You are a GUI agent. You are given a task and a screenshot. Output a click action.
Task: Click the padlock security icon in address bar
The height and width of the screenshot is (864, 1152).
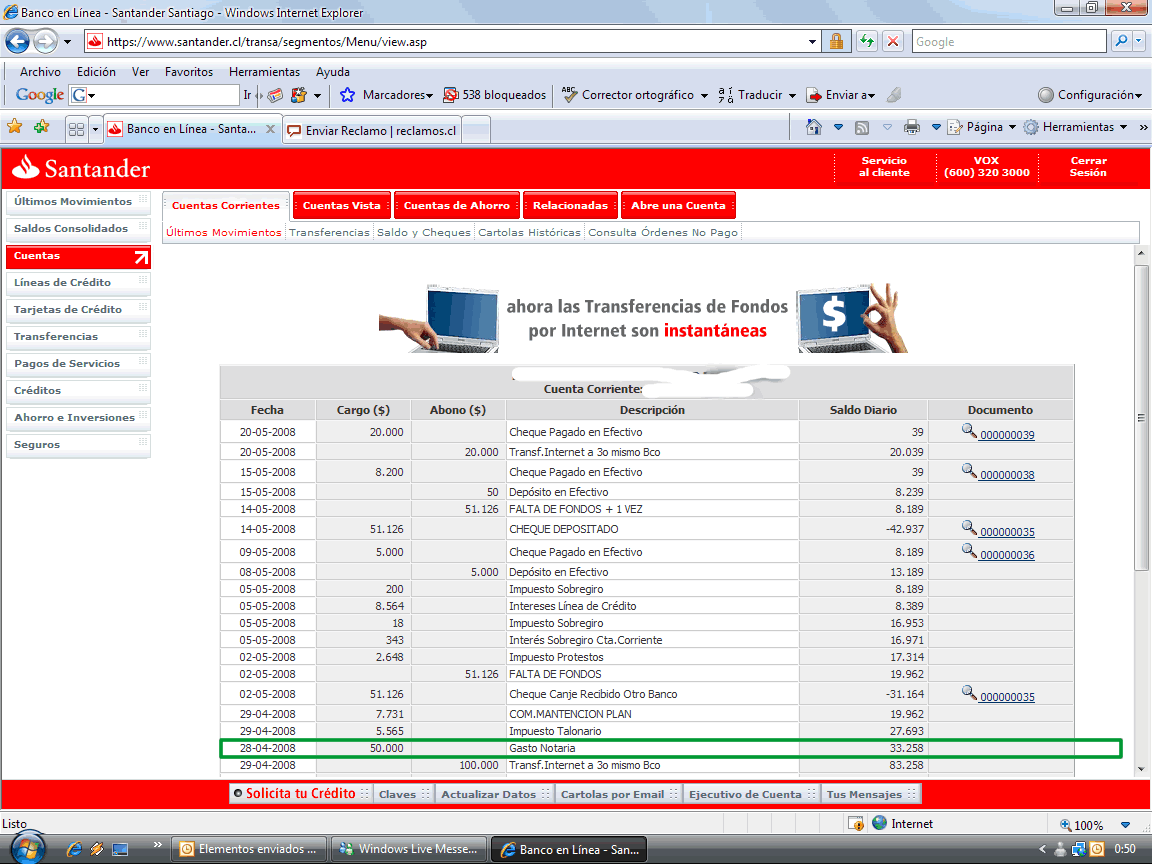pyautogui.click(x=836, y=41)
